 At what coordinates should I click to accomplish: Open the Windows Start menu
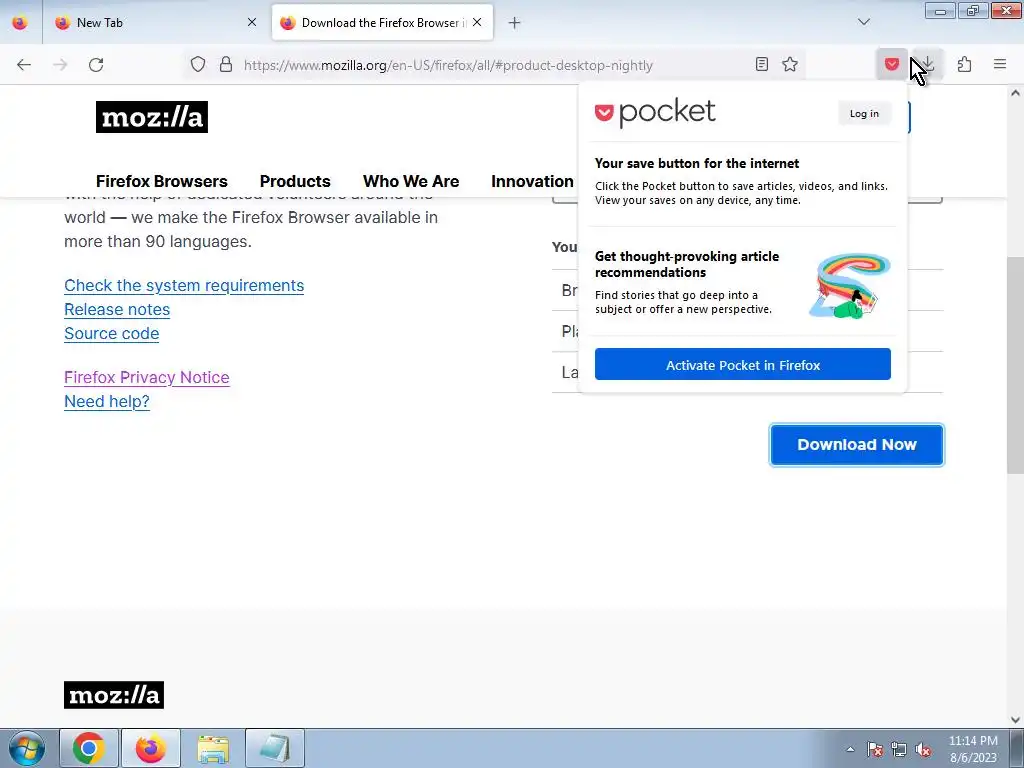coord(27,748)
